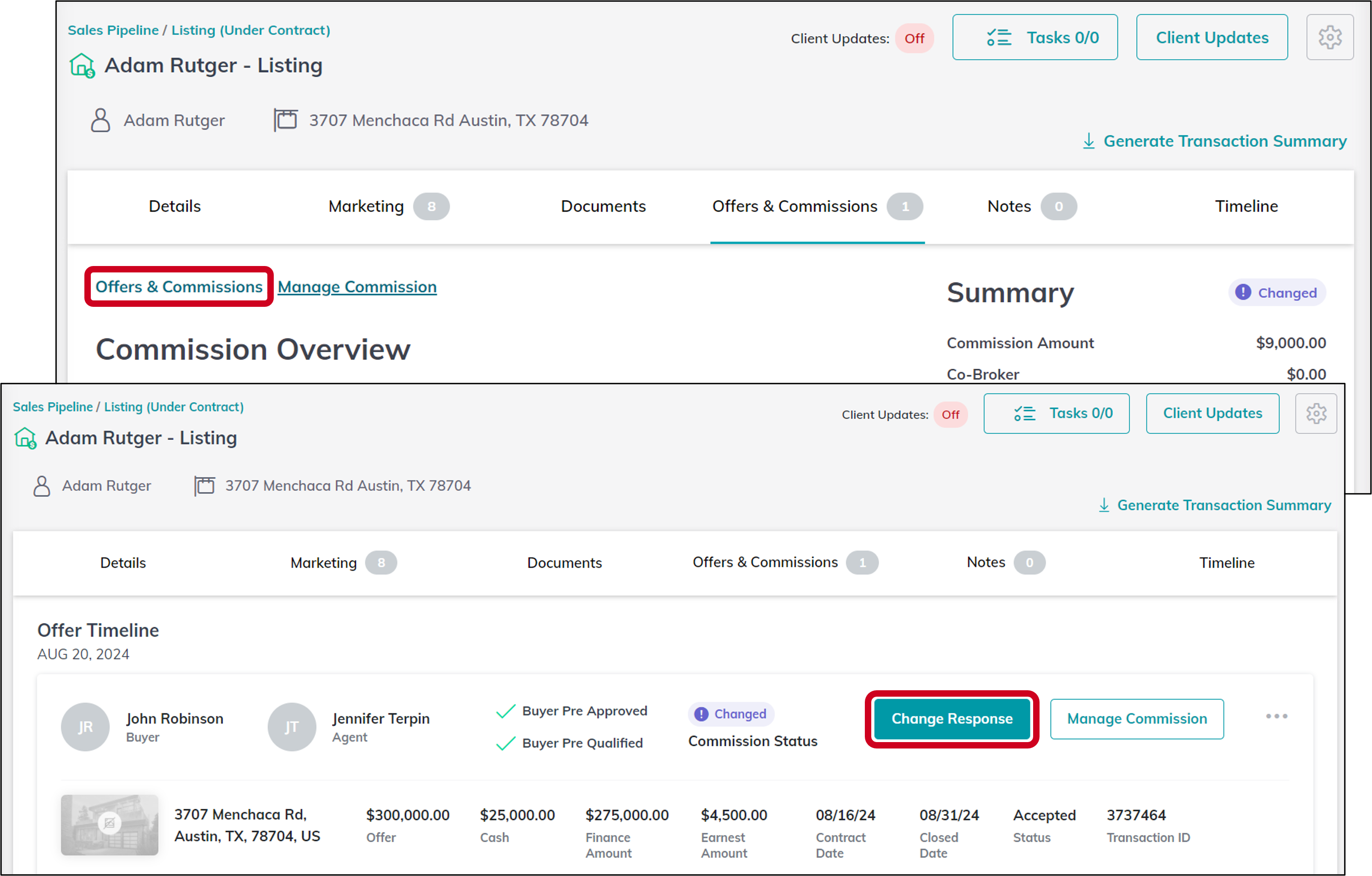Image resolution: width=1372 pixels, height=876 pixels.
Task: Click the Tasks checklist icon
Action: coord(1000,37)
